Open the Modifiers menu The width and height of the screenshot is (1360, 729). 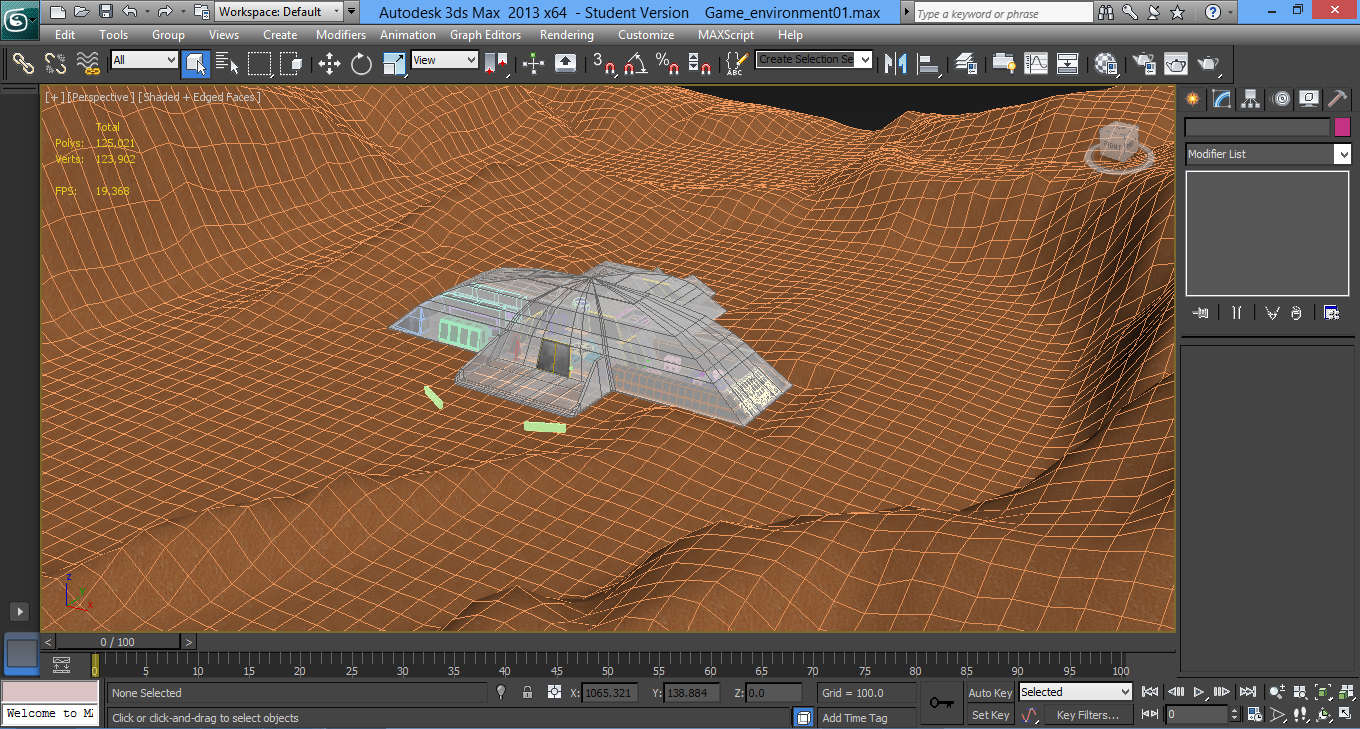(x=340, y=35)
